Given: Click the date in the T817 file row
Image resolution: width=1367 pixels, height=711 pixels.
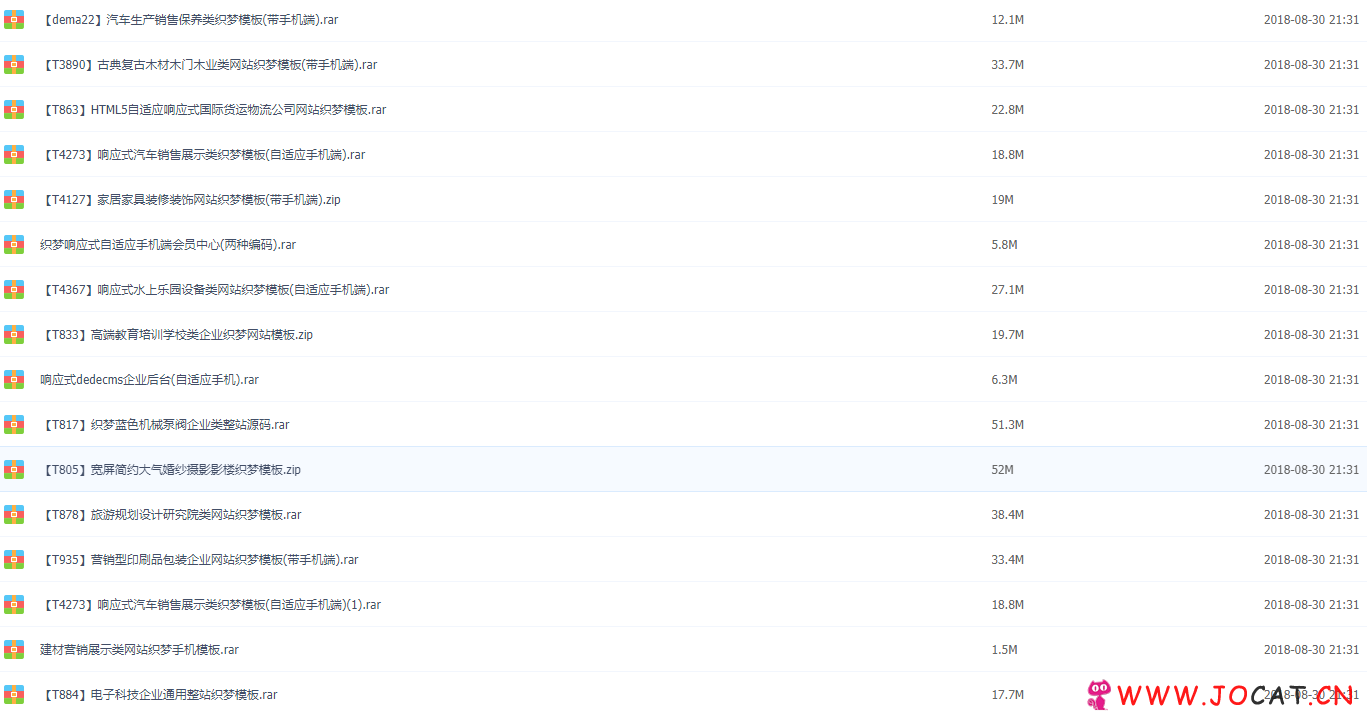Looking at the screenshot, I should (x=1311, y=425).
